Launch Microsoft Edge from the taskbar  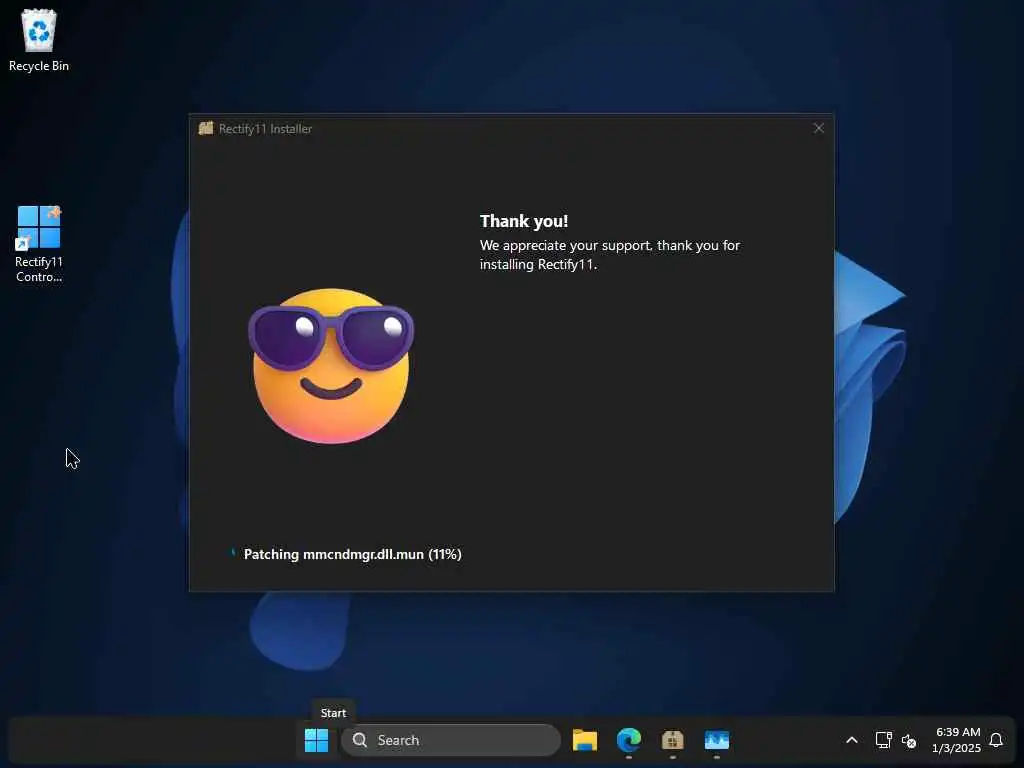pyautogui.click(x=629, y=740)
